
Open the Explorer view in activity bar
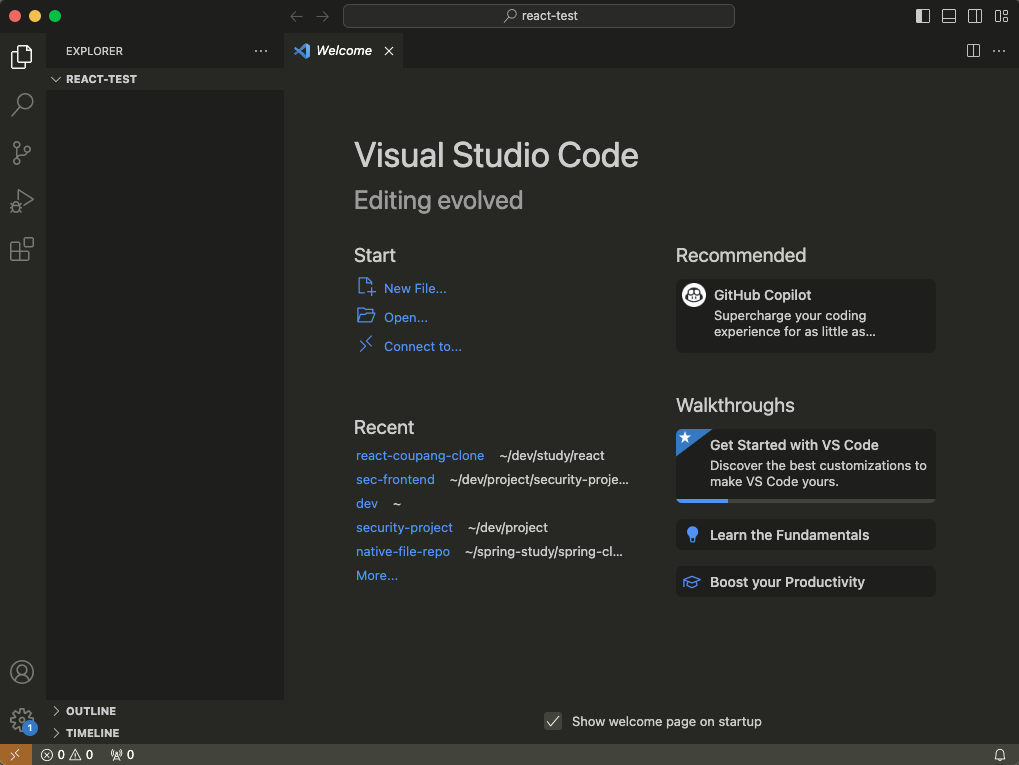pyautogui.click(x=22, y=57)
